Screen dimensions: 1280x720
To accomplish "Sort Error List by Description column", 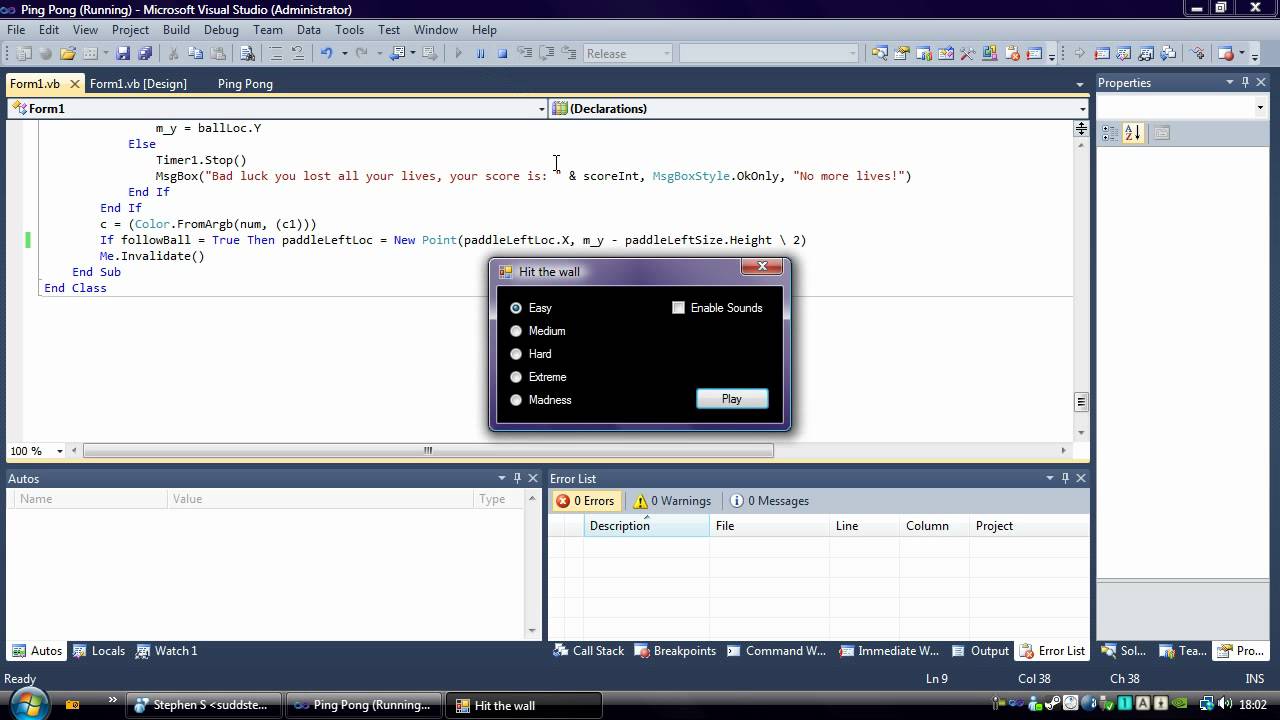I will pos(647,526).
